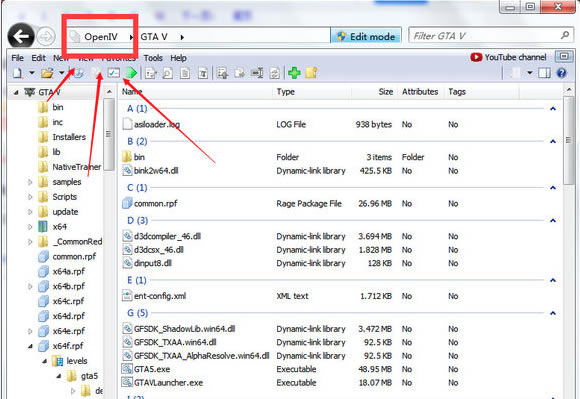This screenshot has width=580, height=399.
Task: Click the Open folder toolbar icon
Action: point(47,73)
